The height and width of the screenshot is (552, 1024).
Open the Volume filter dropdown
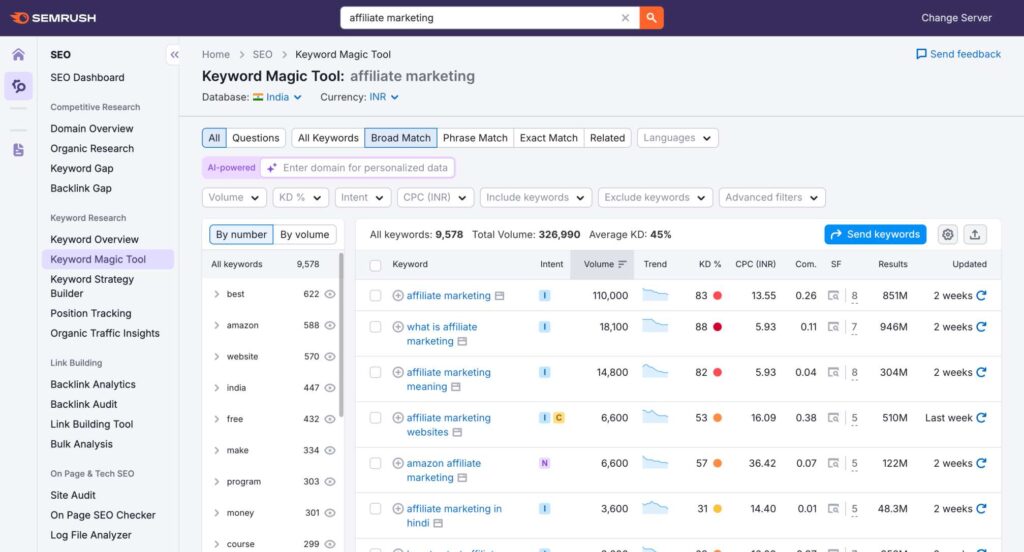tap(234, 197)
